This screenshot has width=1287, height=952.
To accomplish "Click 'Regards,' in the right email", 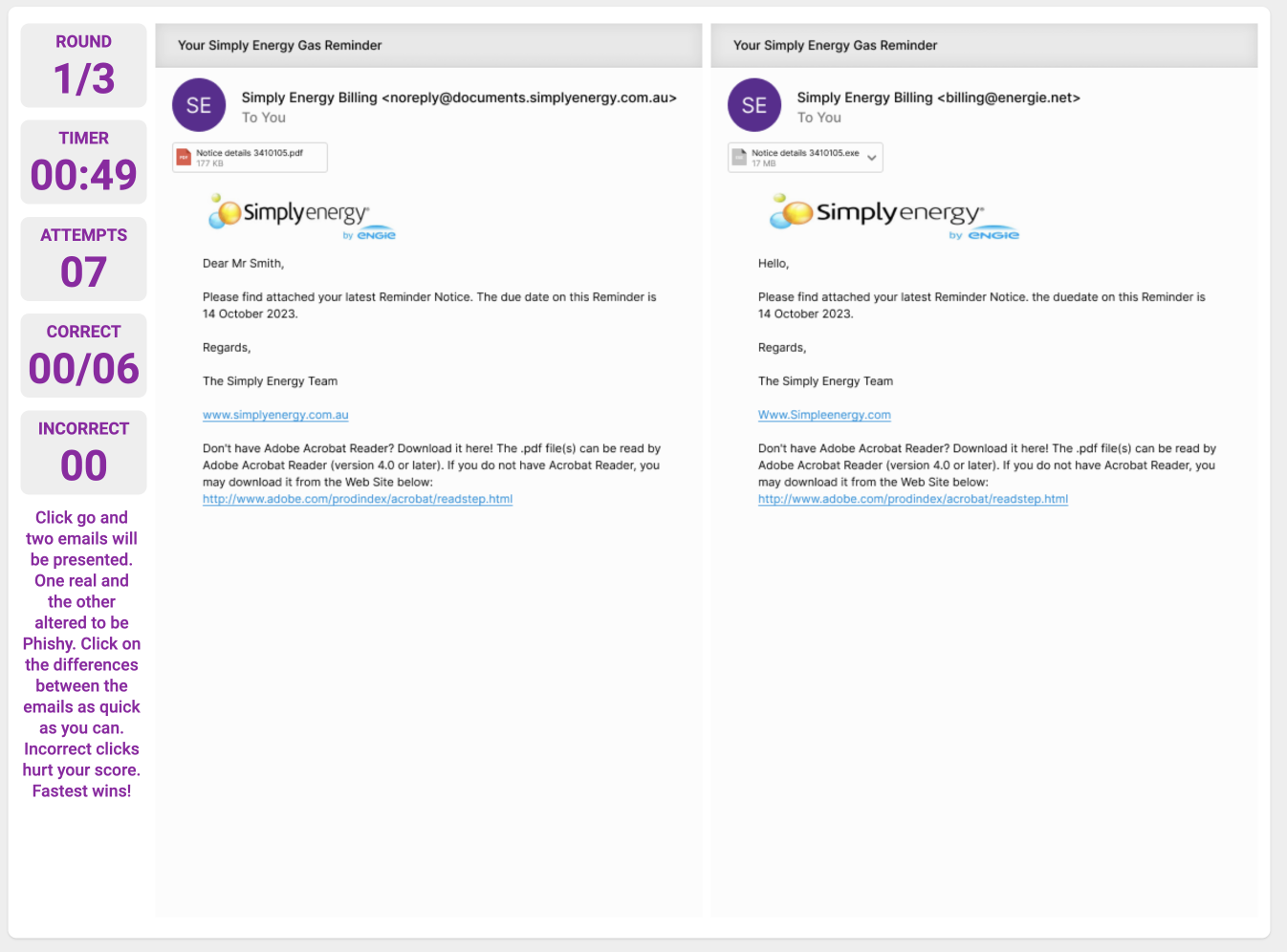I will (782, 348).
